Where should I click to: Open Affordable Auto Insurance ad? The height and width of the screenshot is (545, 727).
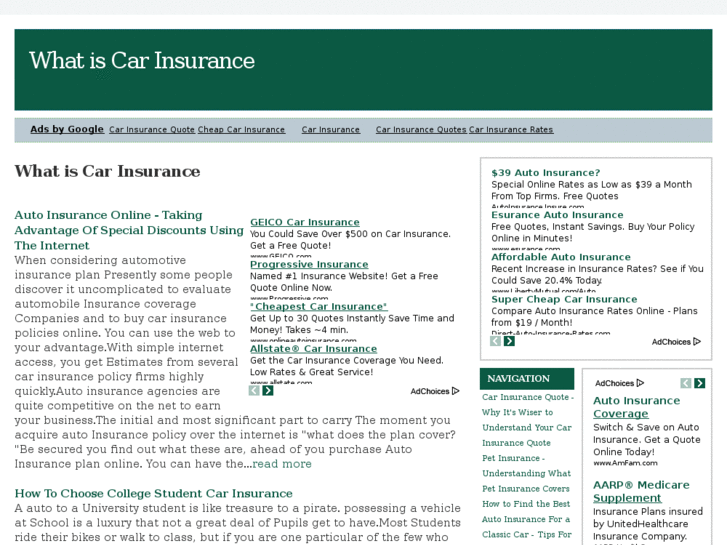561,257
